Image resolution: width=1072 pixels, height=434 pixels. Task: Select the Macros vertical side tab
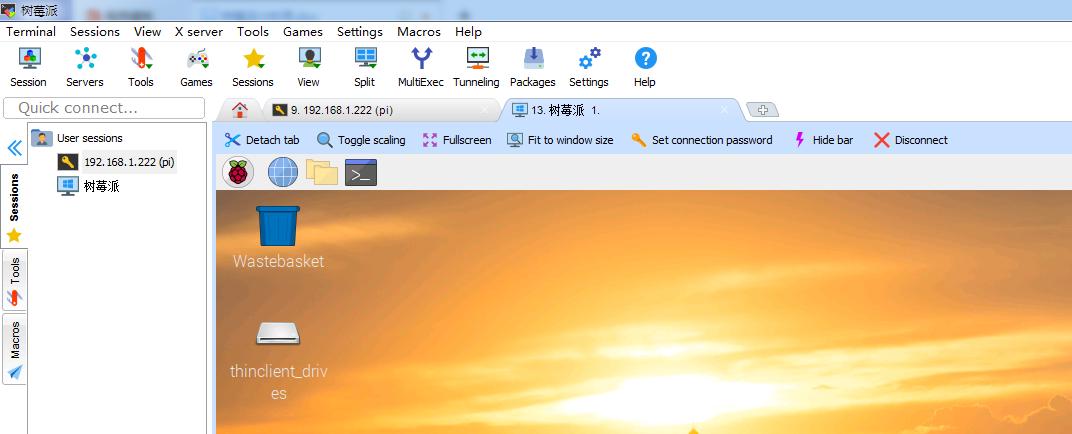[14, 349]
